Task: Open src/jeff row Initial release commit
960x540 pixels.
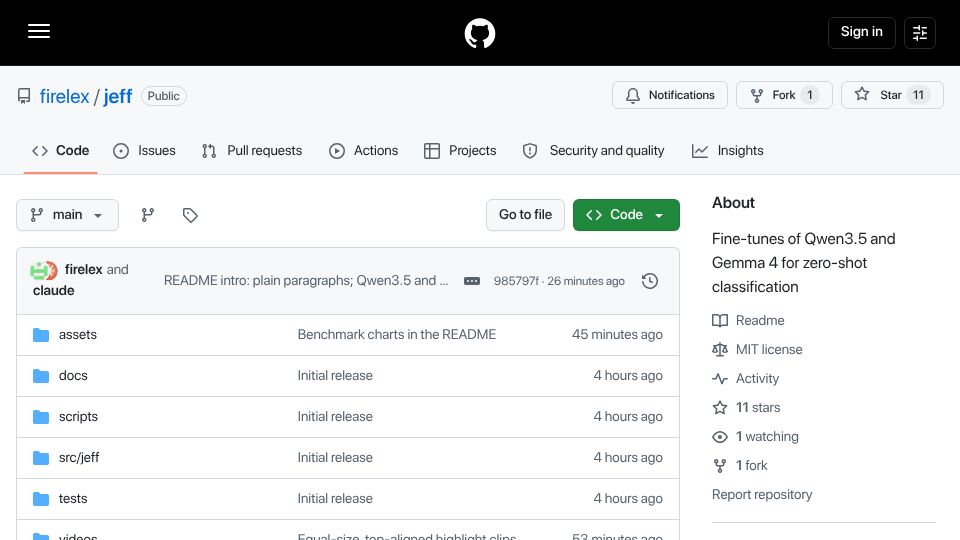Action: [x=335, y=457]
